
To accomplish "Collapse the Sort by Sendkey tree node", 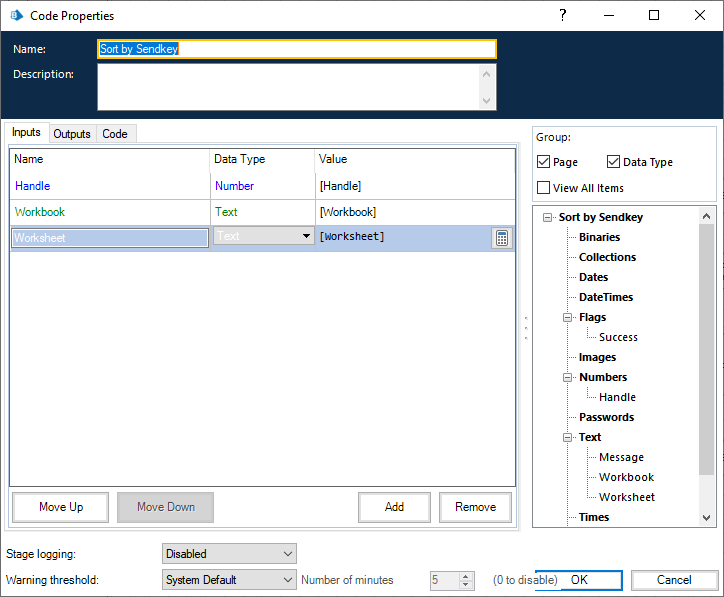I will pyautogui.click(x=547, y=218).
